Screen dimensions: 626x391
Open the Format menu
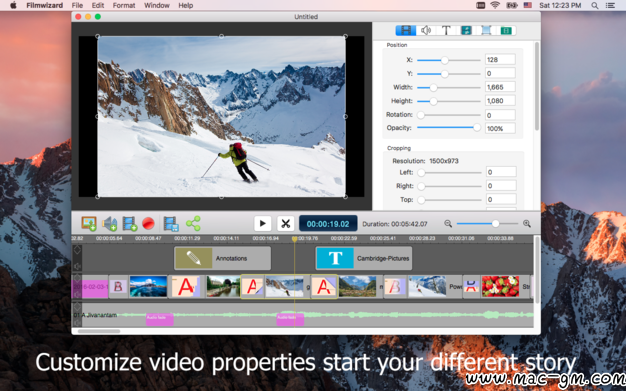tap(124, 5)
